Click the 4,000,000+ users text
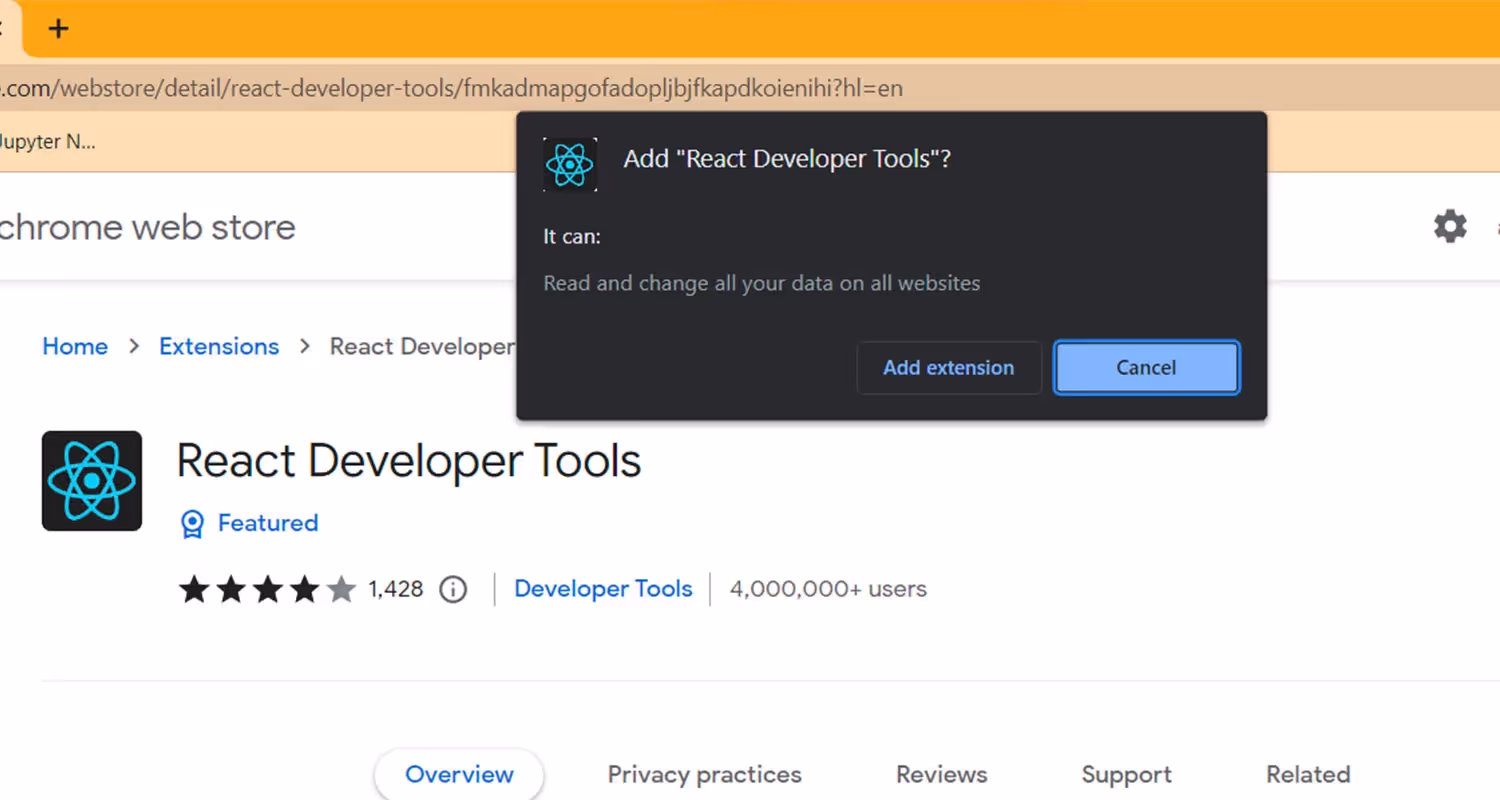 pyautogui.click(x=828, y=589)
